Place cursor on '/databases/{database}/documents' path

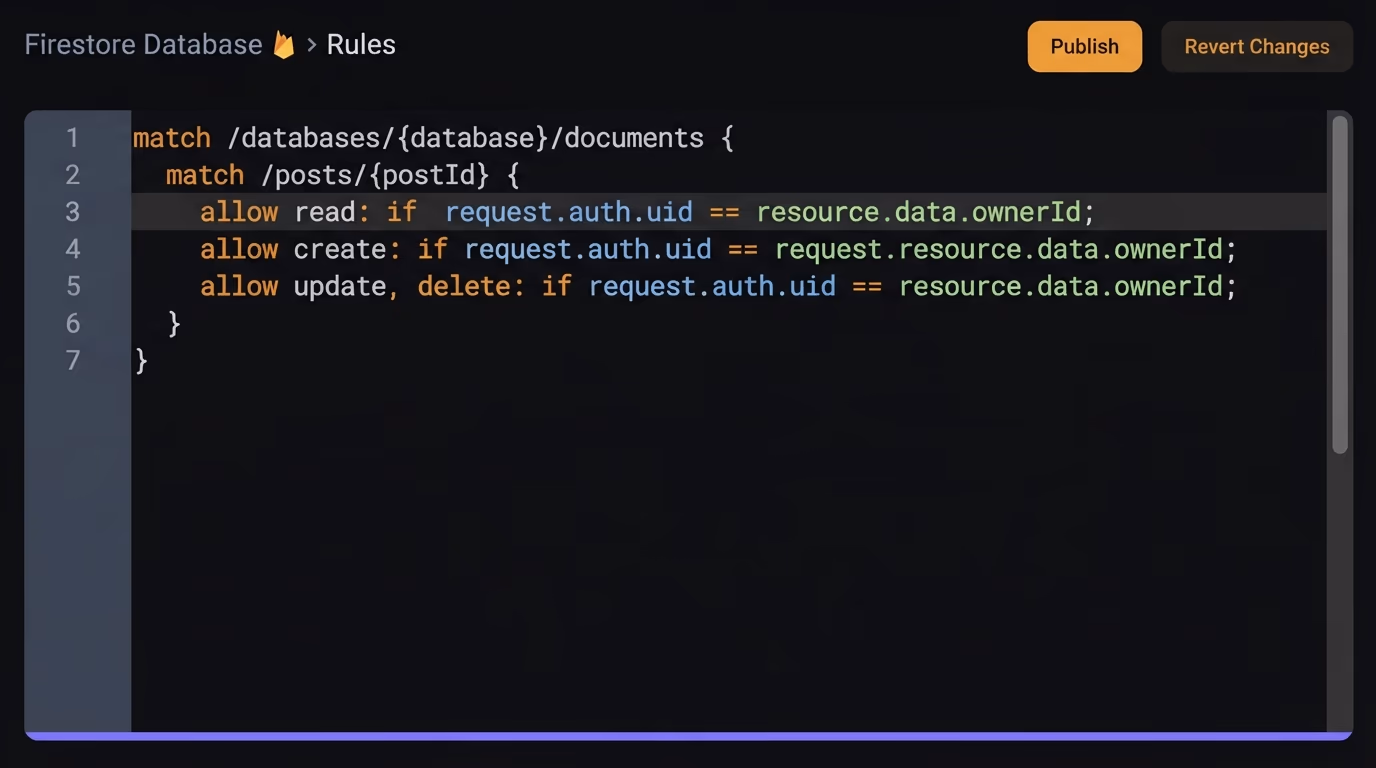coord(466,138)
